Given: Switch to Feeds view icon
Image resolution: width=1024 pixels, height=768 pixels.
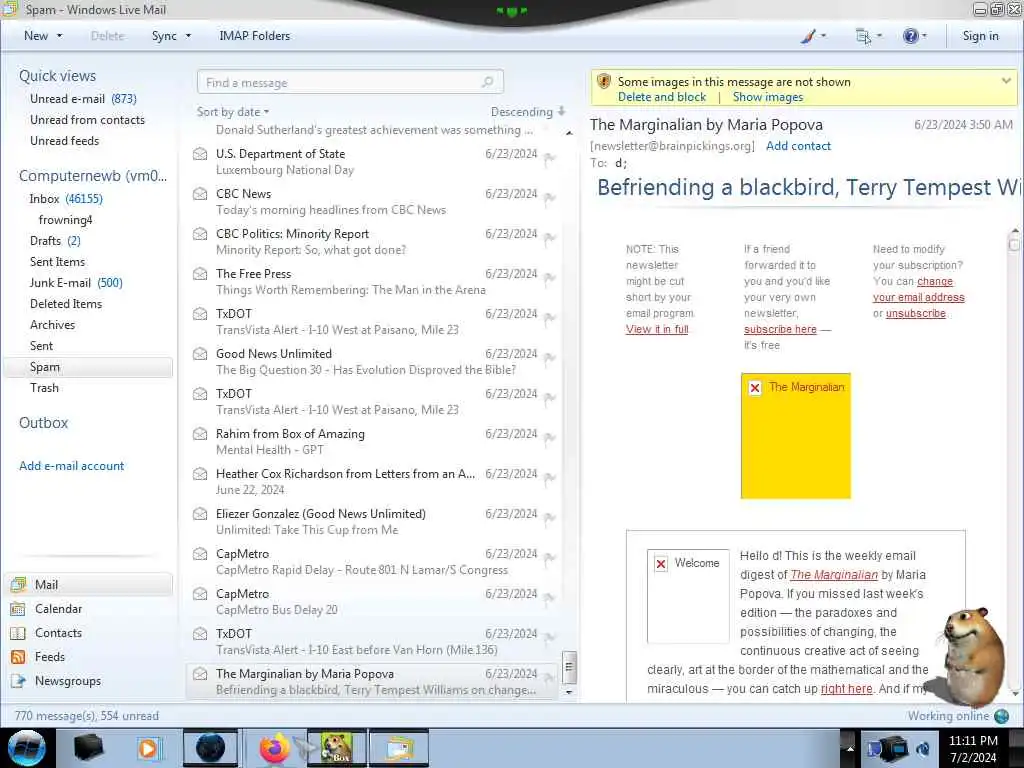Looking at the screenshot, I should [x=18, y=657].
